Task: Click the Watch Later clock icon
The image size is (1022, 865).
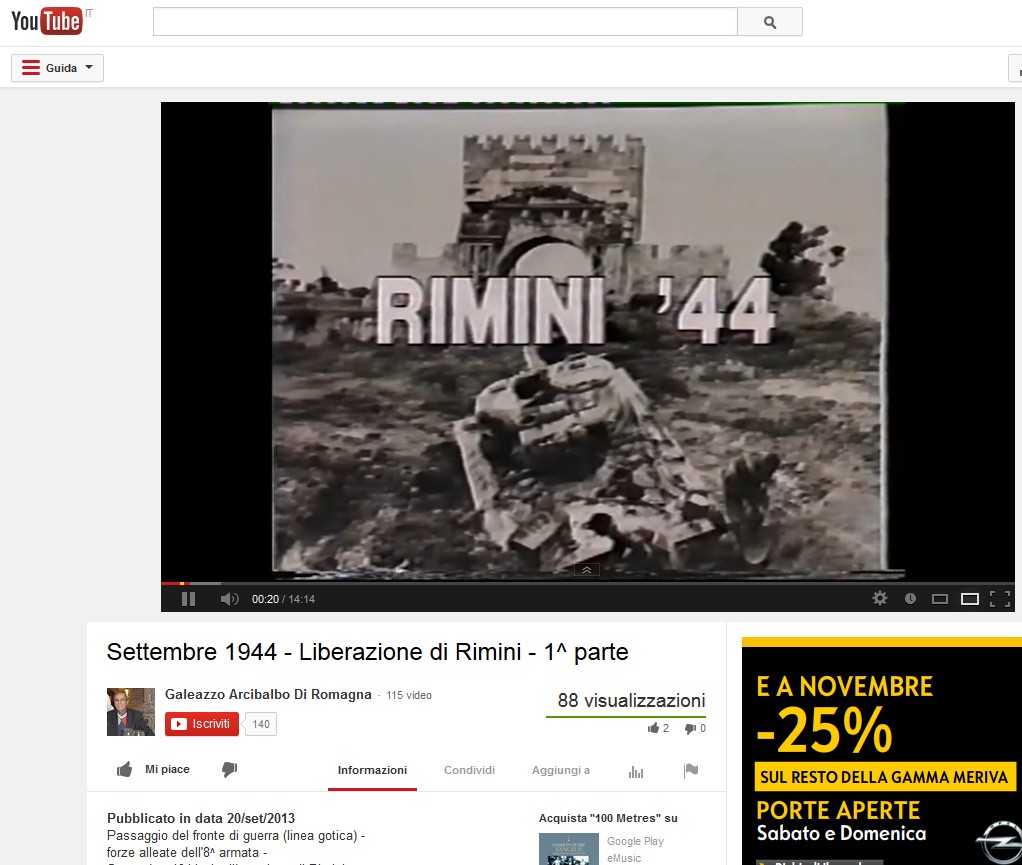Action: click(911, 598)
